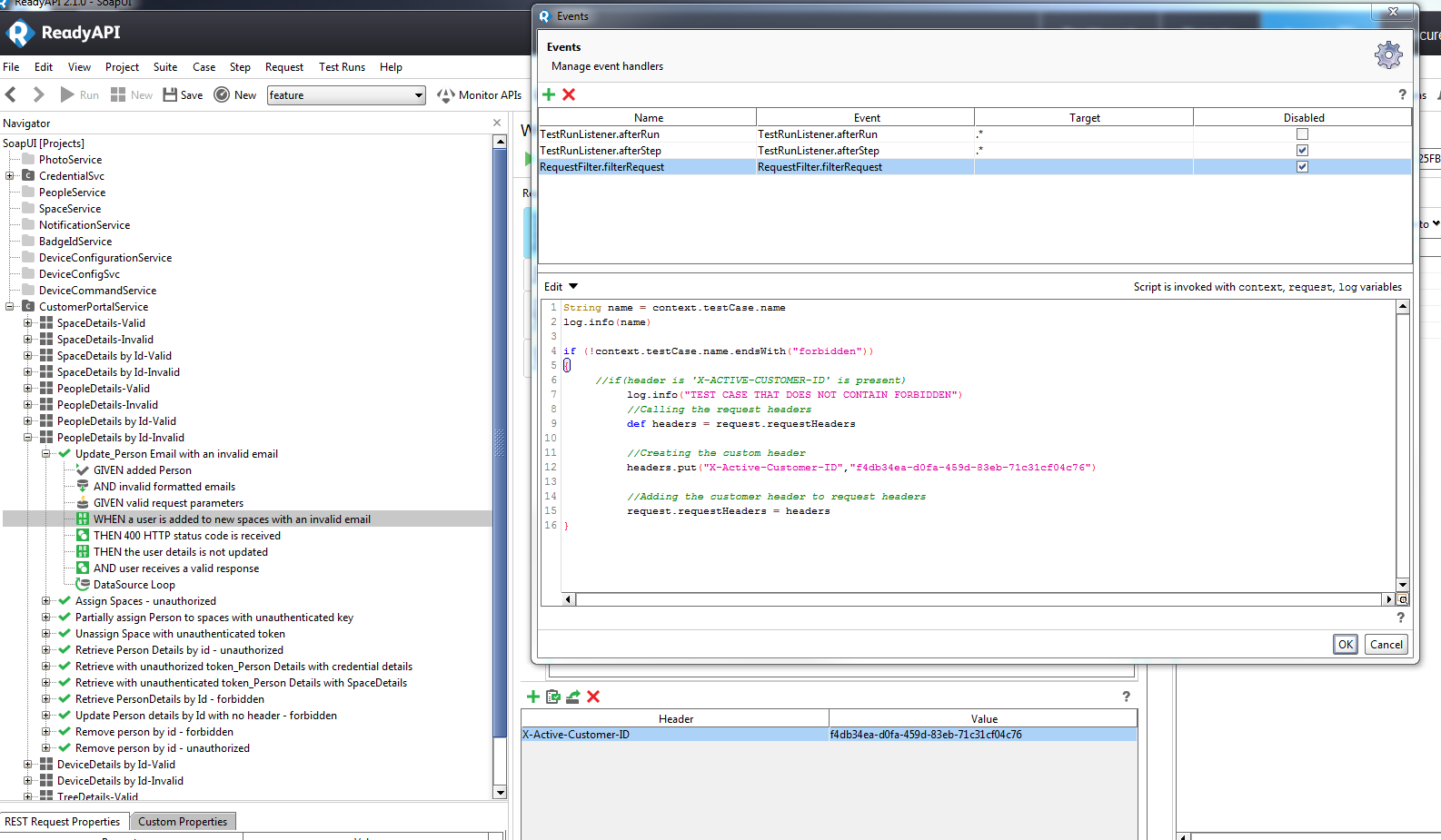
Task: Cancel the Events dialog
Action: coord(1386,645)
